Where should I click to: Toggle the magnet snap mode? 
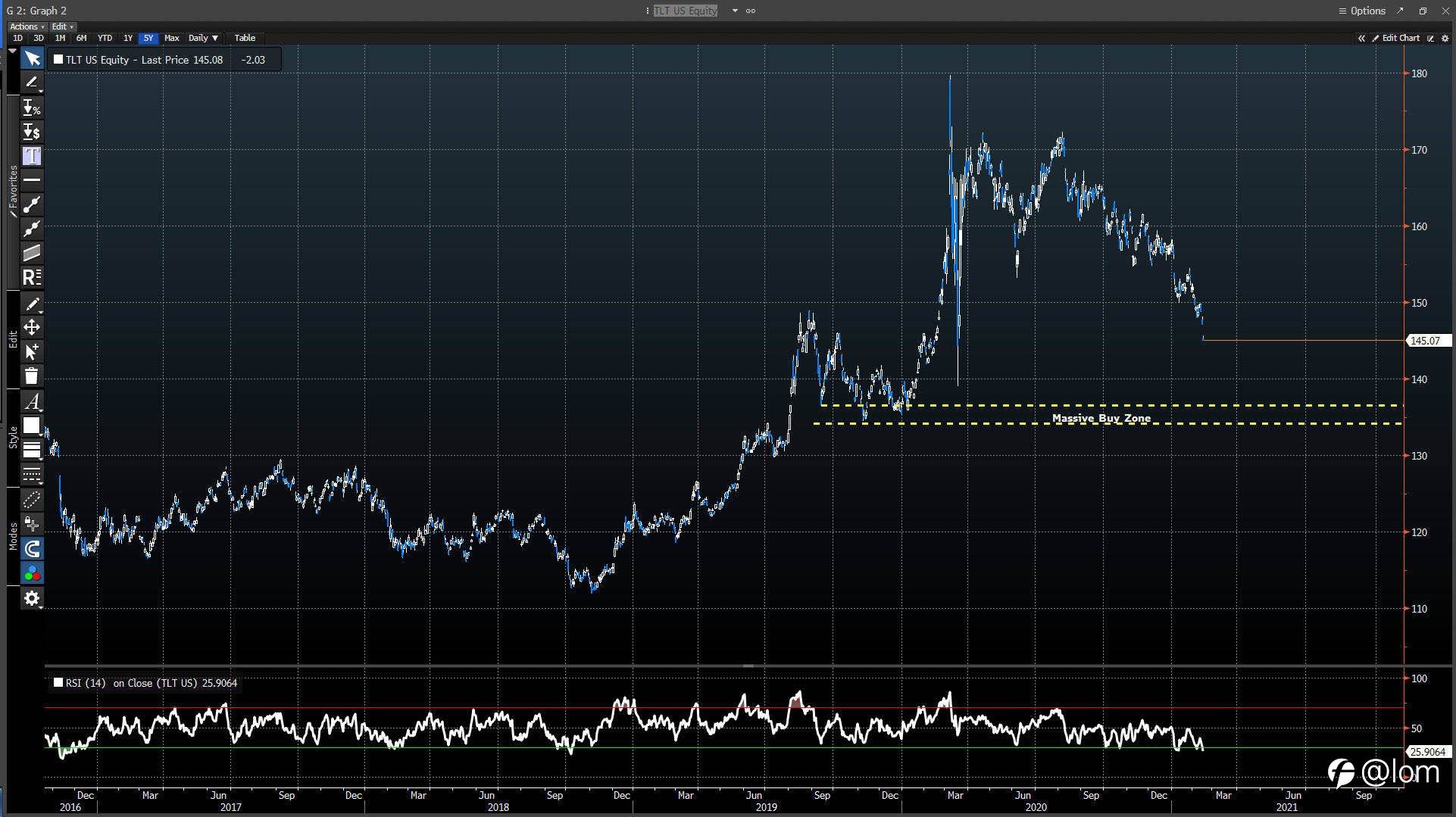pyautogui.click(x=32, y=549)
